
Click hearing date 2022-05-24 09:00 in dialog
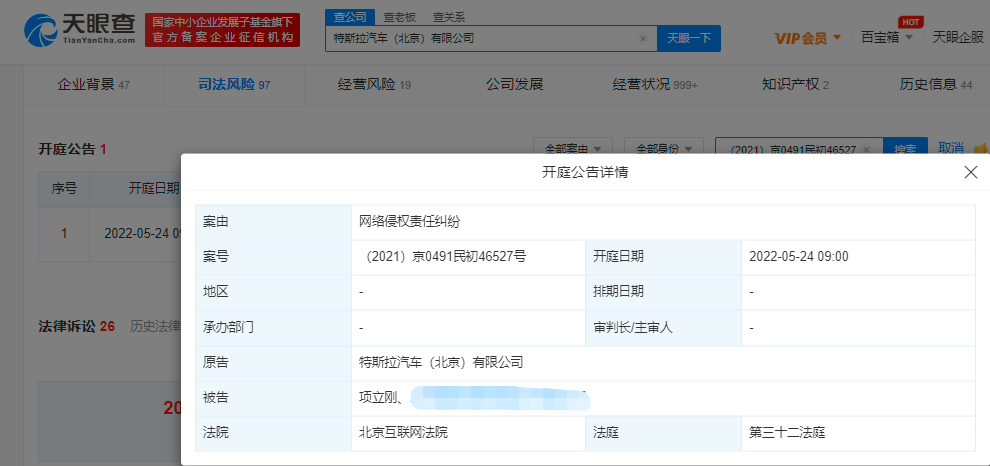pos(798,256)
